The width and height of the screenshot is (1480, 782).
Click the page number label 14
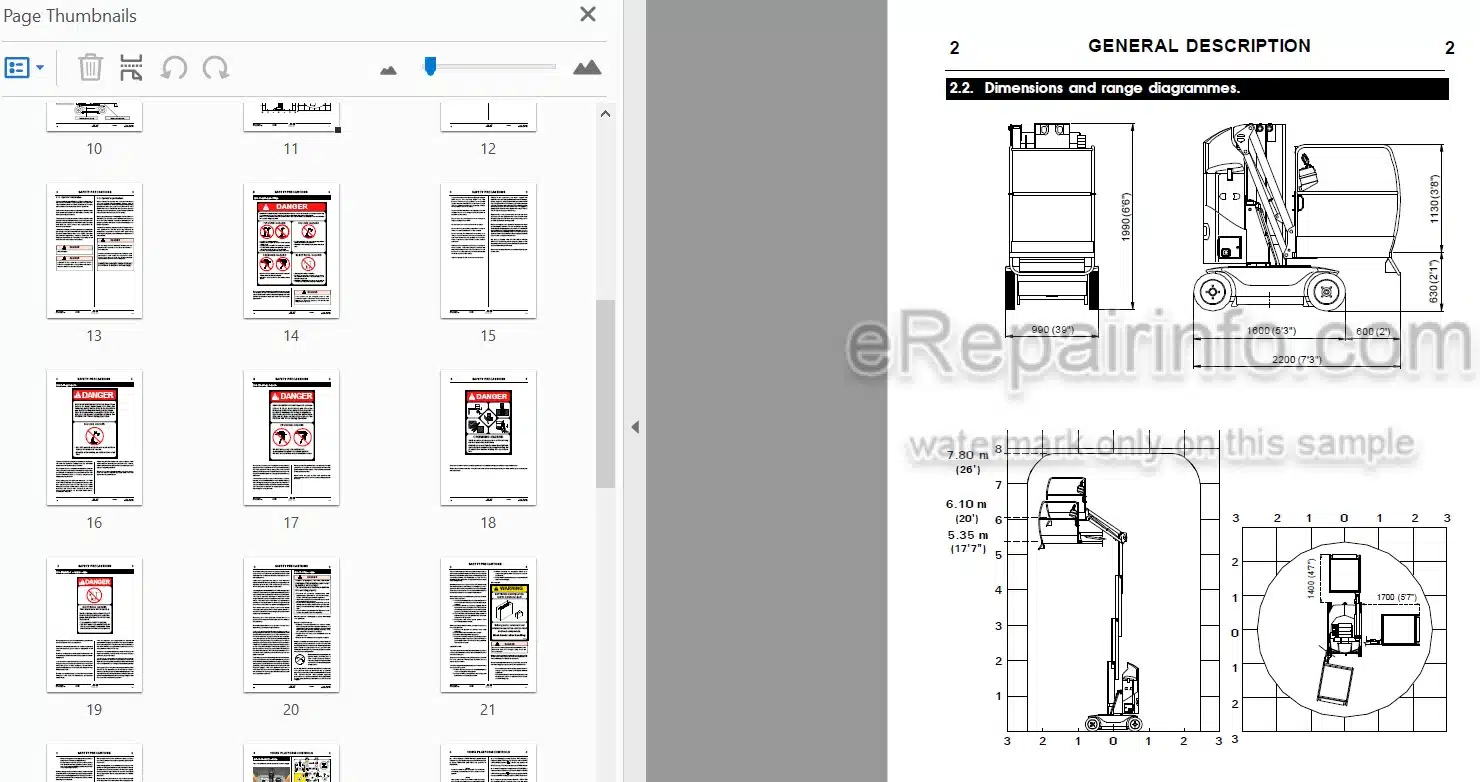tap(291, 336)
